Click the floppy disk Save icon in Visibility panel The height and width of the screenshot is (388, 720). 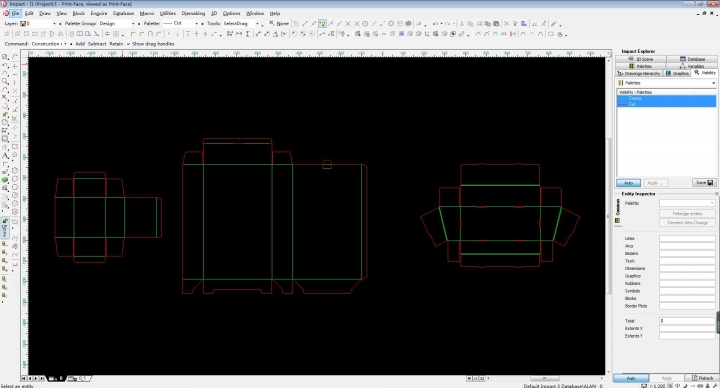(x=710, y=183)
